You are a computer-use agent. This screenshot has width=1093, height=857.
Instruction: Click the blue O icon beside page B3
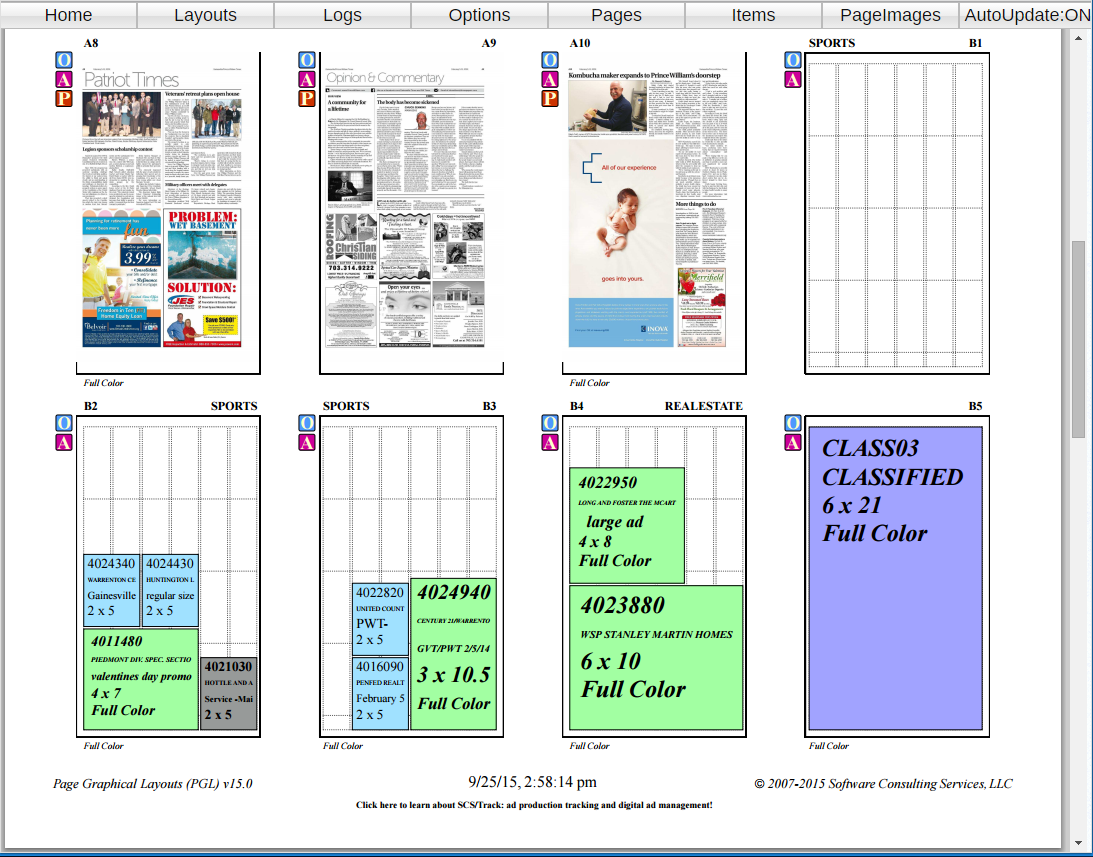point(307,423)
